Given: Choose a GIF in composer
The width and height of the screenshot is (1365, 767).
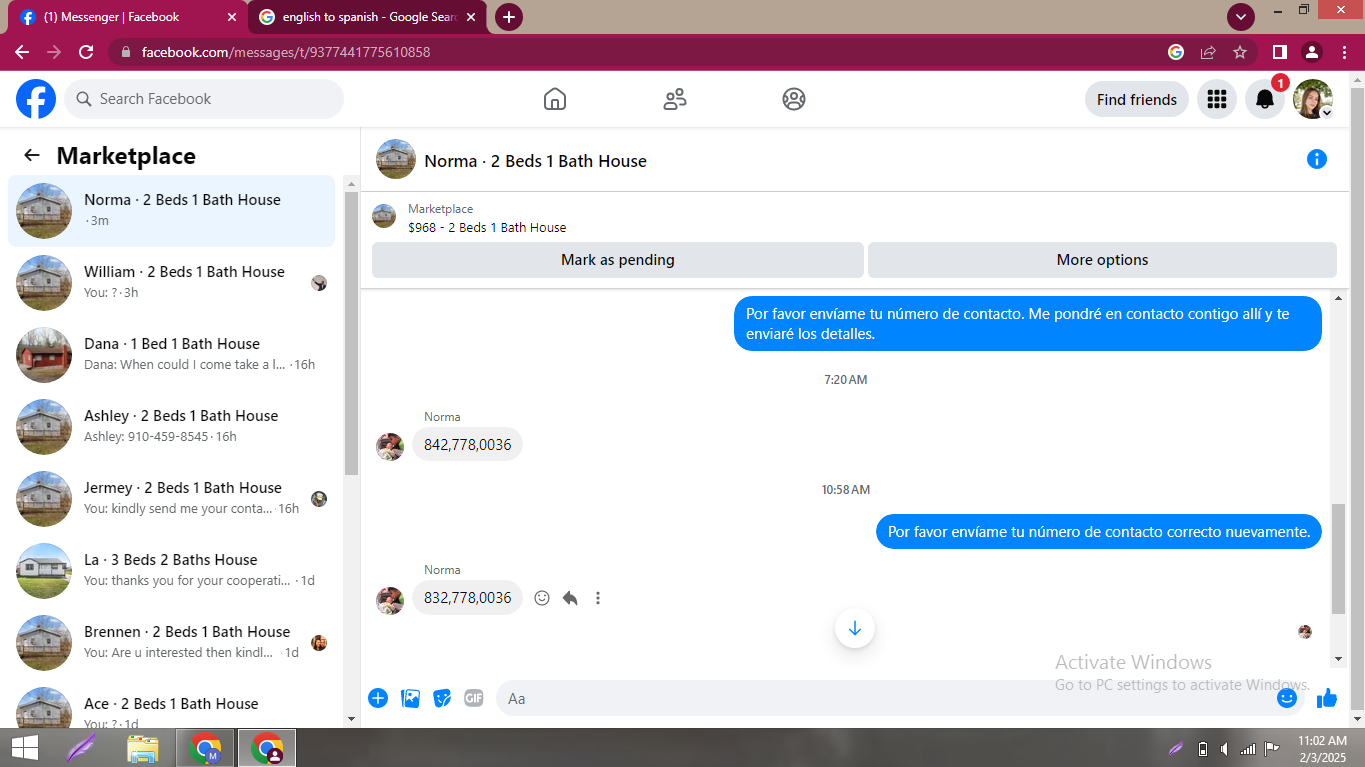Looking at the screenshot, I should [x=474, y=698].
